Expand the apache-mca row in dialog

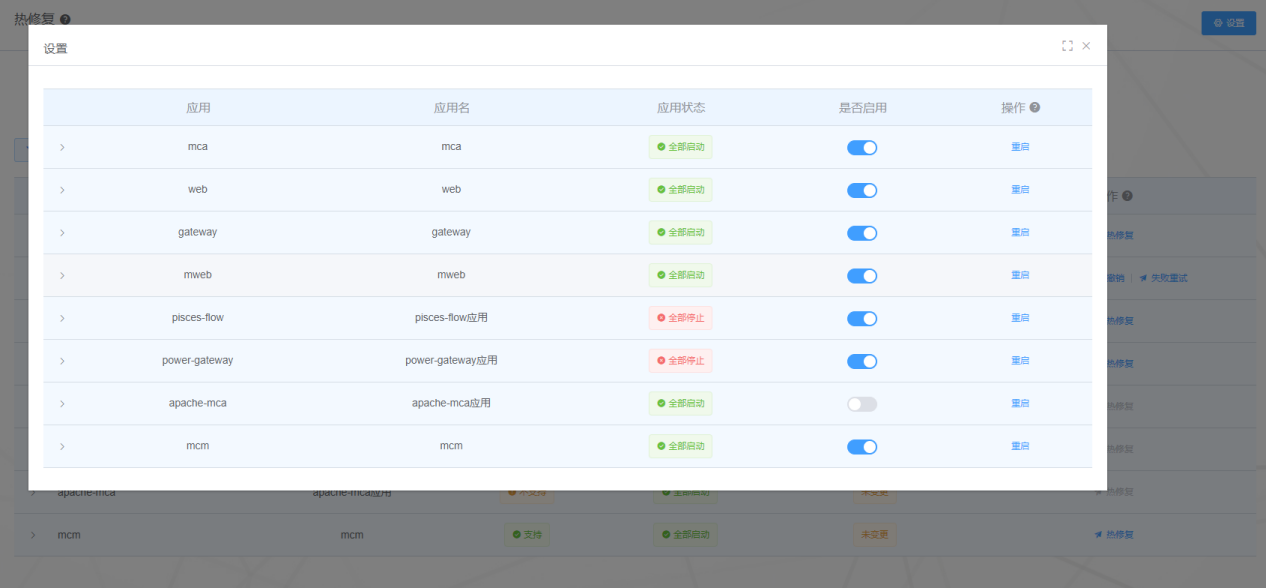(62, 404)
